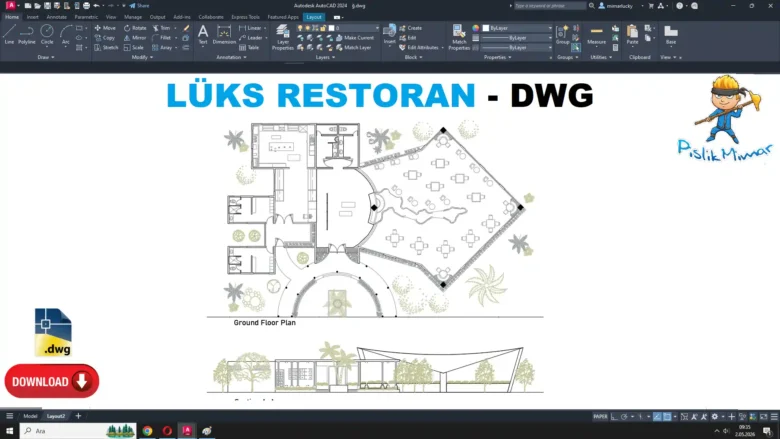The image size is (780, 439).
Task: Expand the Draw panel
Action: [46, 58]
